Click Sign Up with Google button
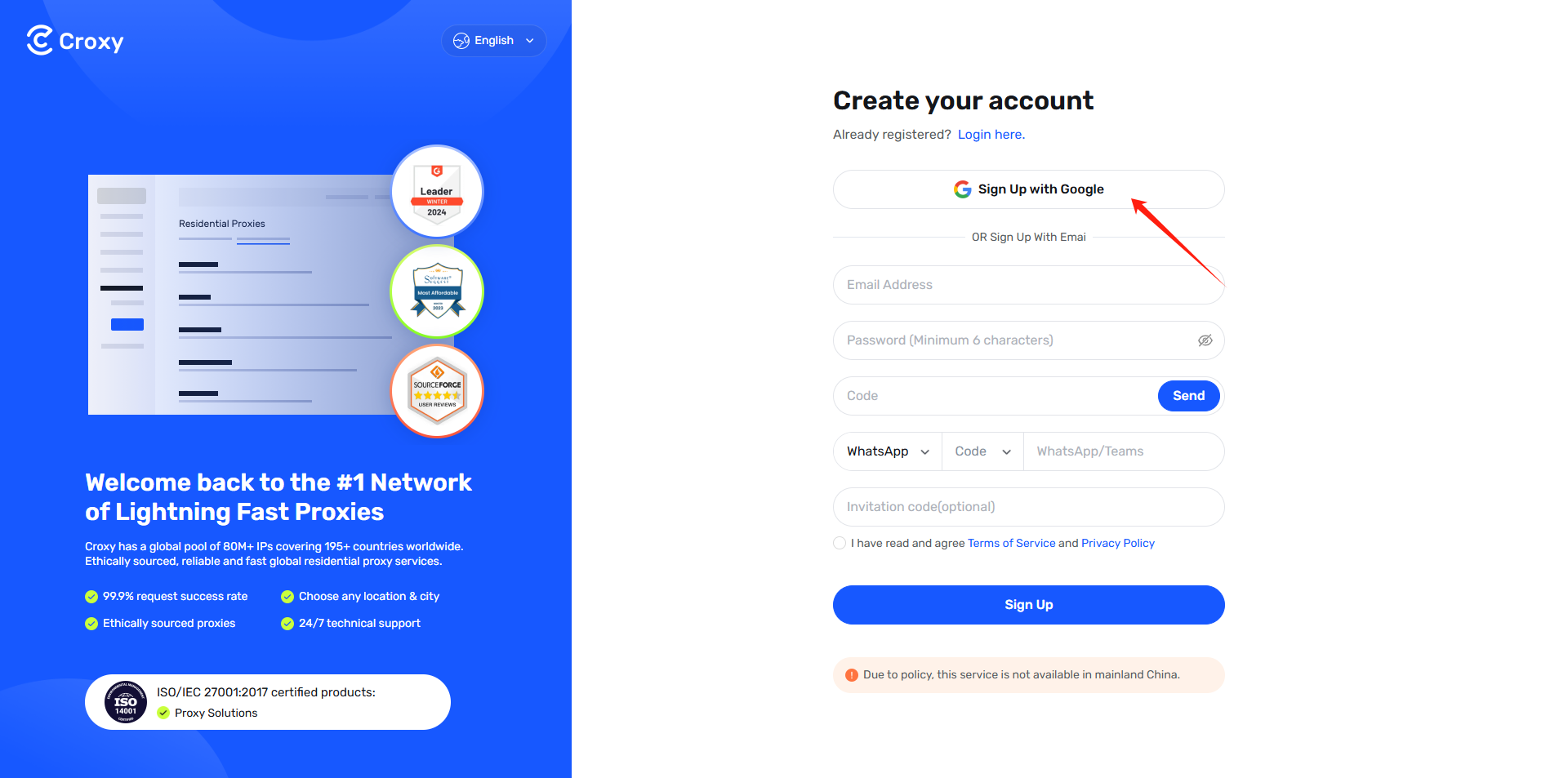 pyautogui.click(x=1029, y=189)
